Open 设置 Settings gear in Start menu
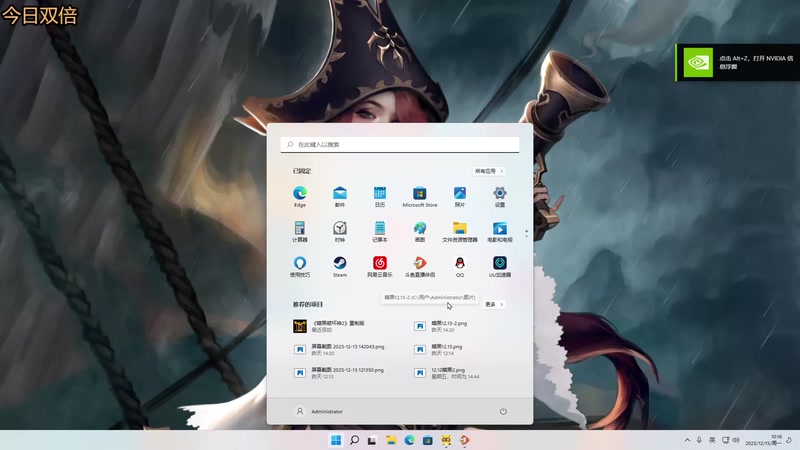 (x=499, y=196)
